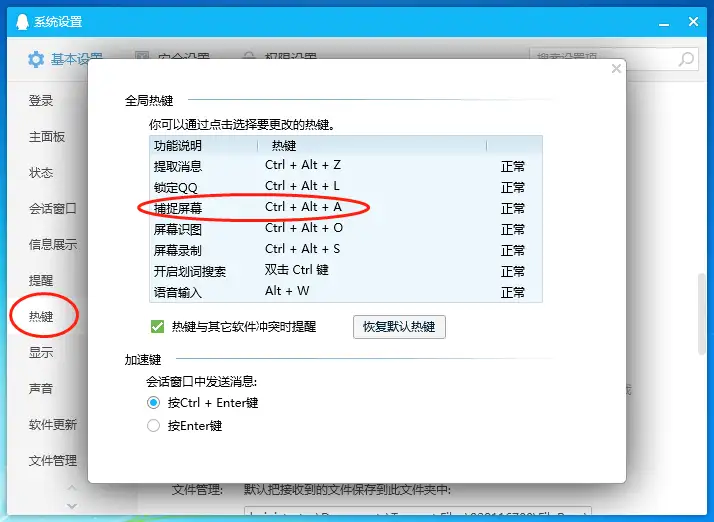Choose the 按Ctrl + Enter键 radio option
This screenshot has width=714, height=522.
153,403
